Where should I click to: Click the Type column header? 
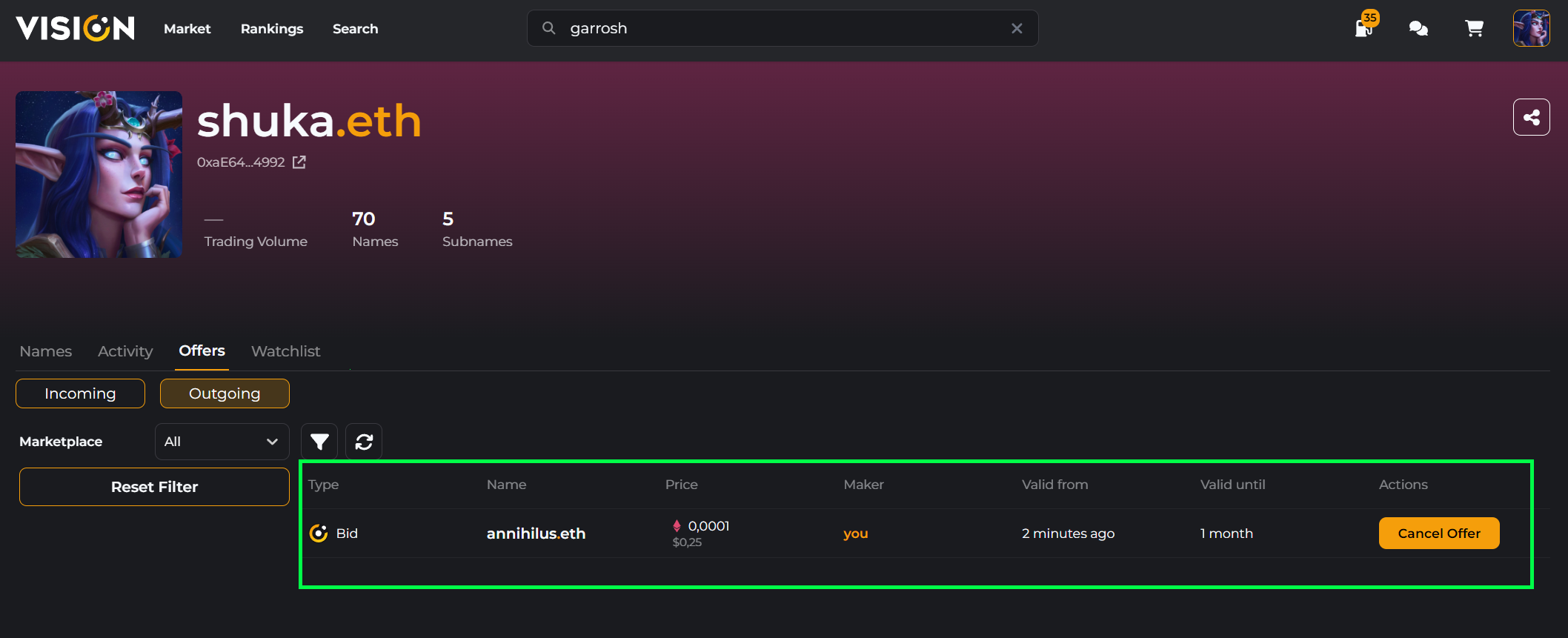pyautogui.click(x=323, y=485)
